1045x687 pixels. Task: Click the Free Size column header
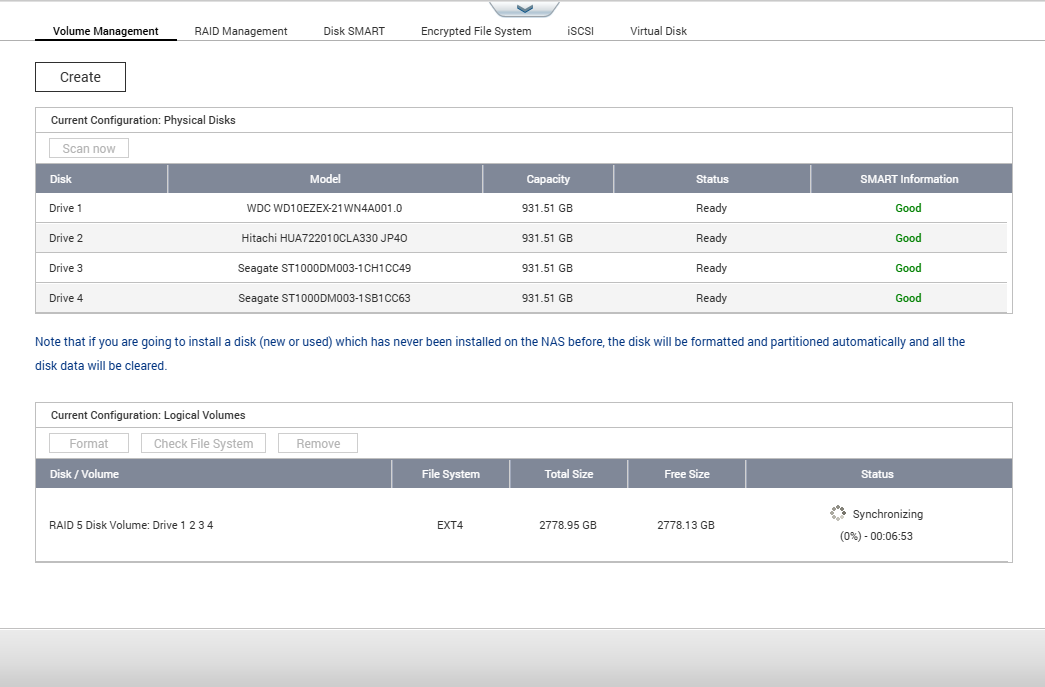coord(686,474)
